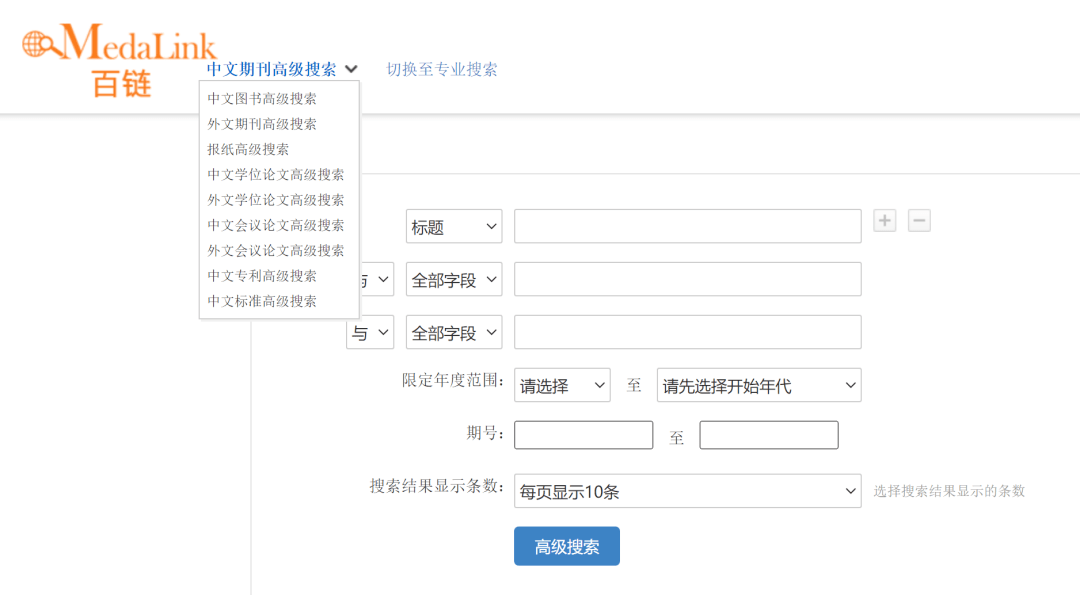Select 中文标准高级搜索 from the menu

tap(262, 300)
